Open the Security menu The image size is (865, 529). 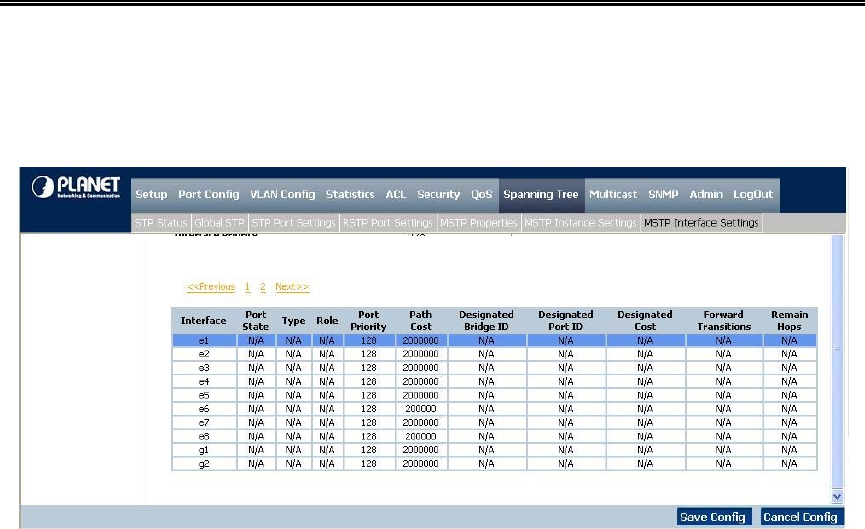tap(438, 194)
